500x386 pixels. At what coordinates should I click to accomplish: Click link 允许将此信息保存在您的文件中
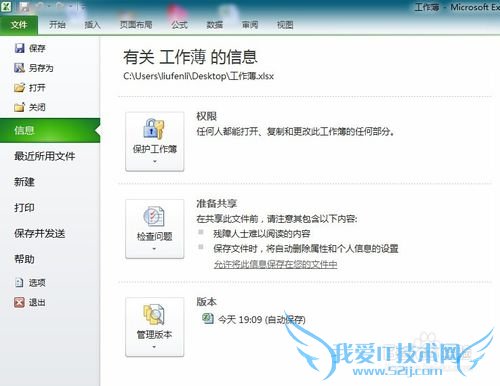(x=275, y=264)
